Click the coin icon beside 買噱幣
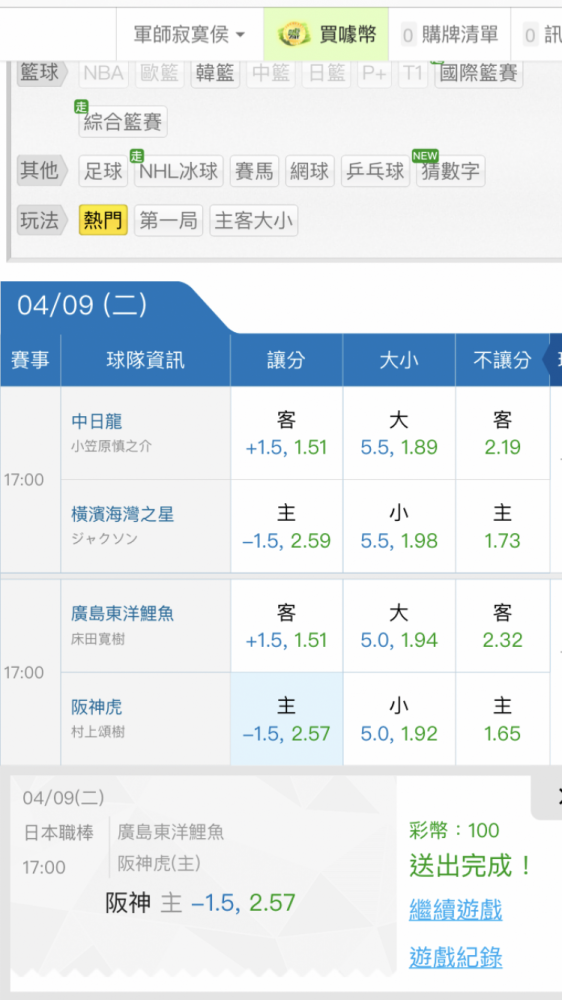This screenshot has height=1000, width=562. [x=295, y=34]
